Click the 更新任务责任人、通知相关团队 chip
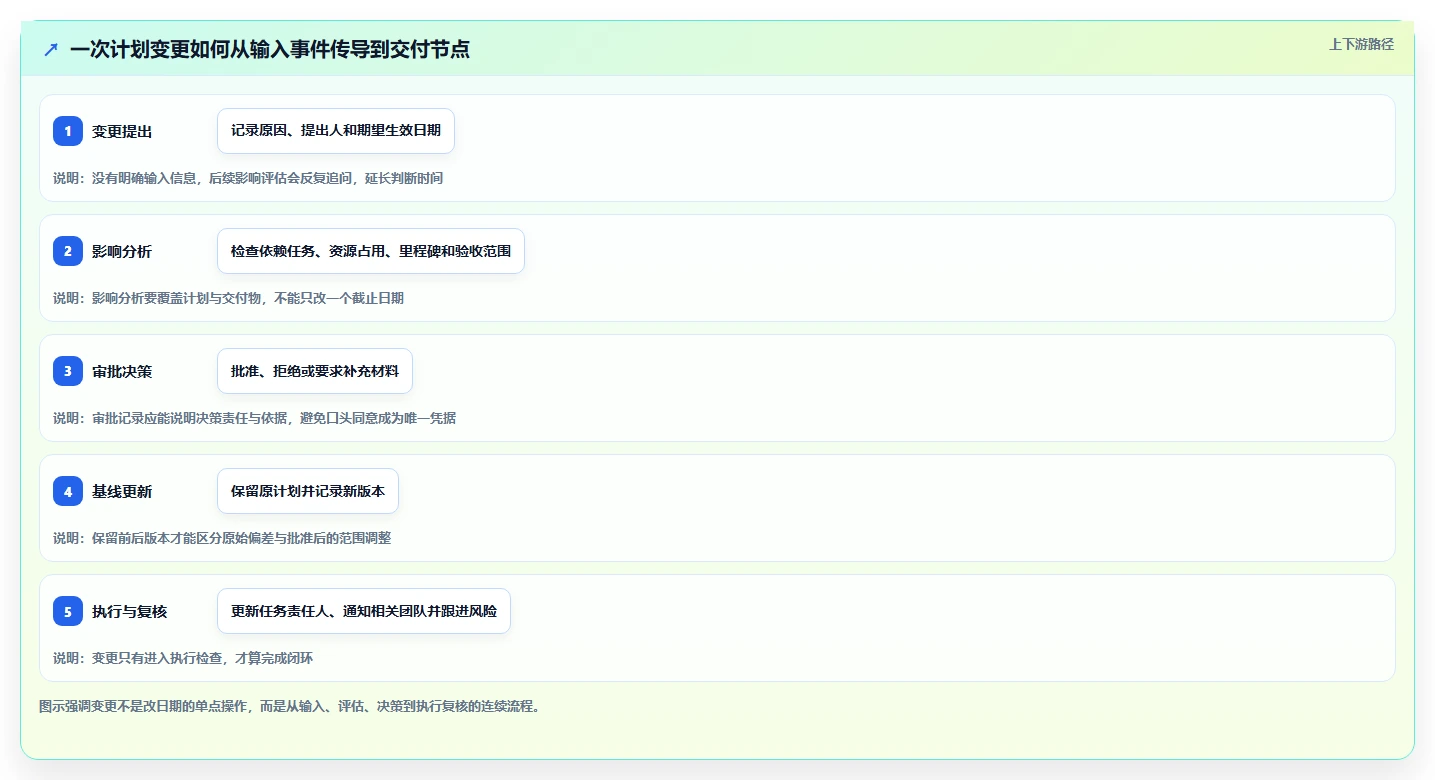The image size is (1435, 780). point(364,611)
